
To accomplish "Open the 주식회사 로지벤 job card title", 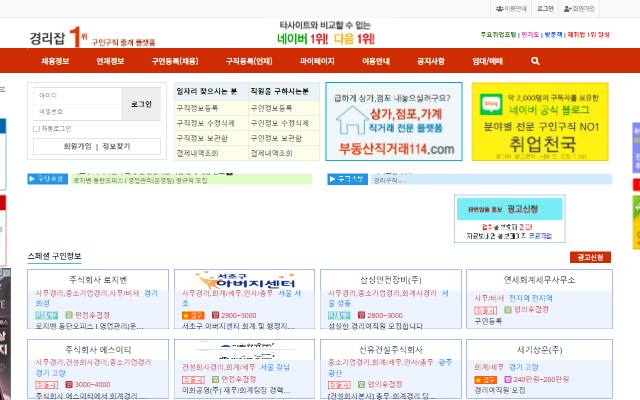I will click(98, 280).
